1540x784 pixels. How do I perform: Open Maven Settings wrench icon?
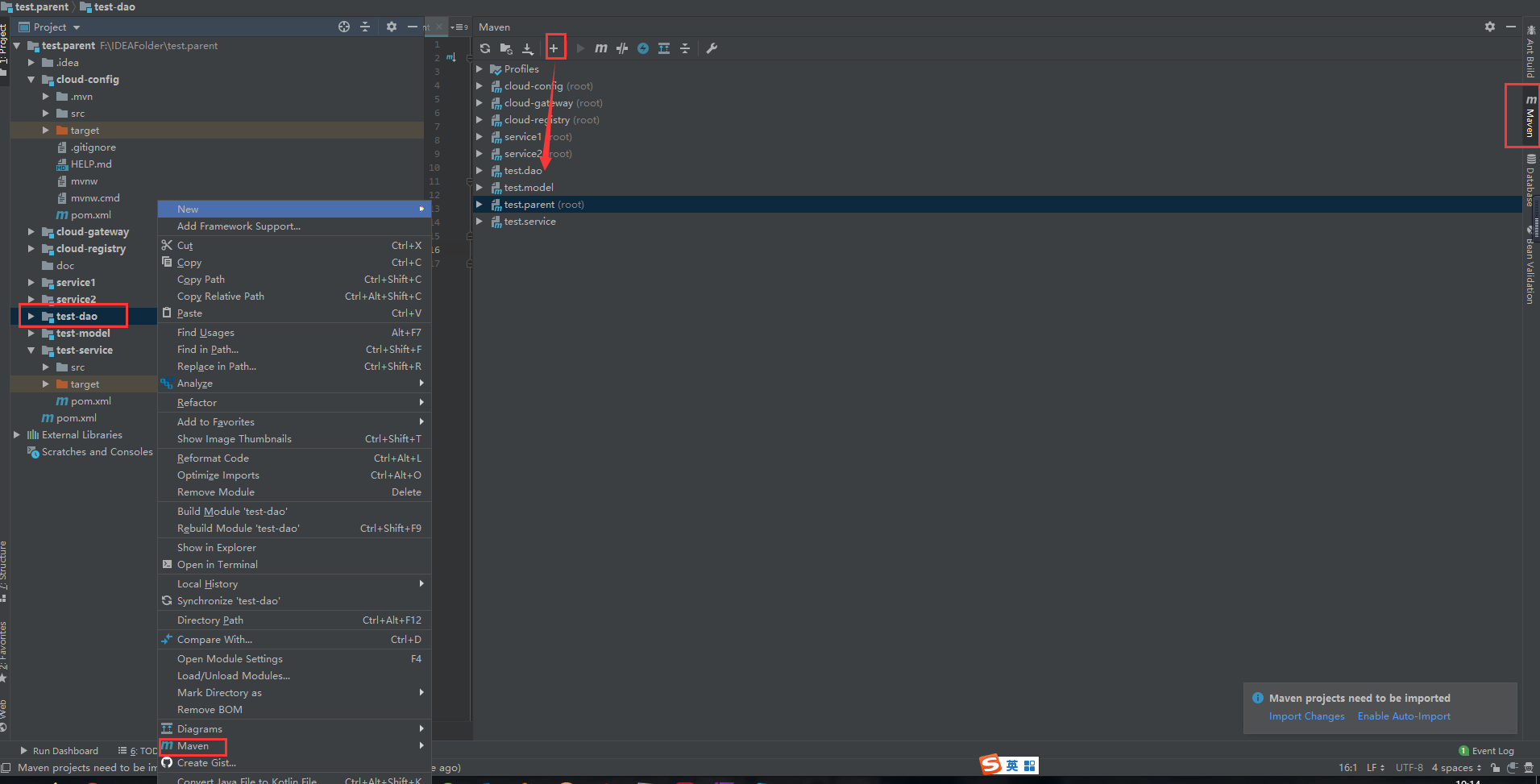point(712,48)
